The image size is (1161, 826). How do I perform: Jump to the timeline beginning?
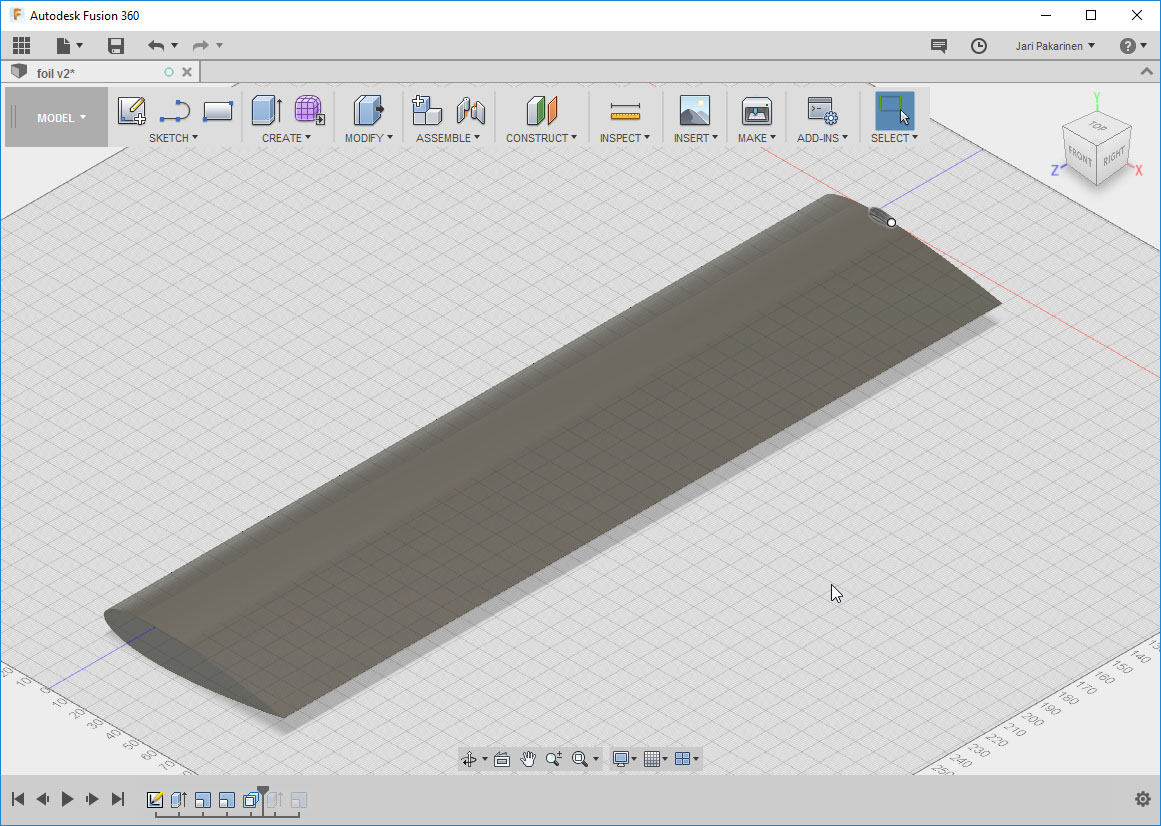coord(19,799)
